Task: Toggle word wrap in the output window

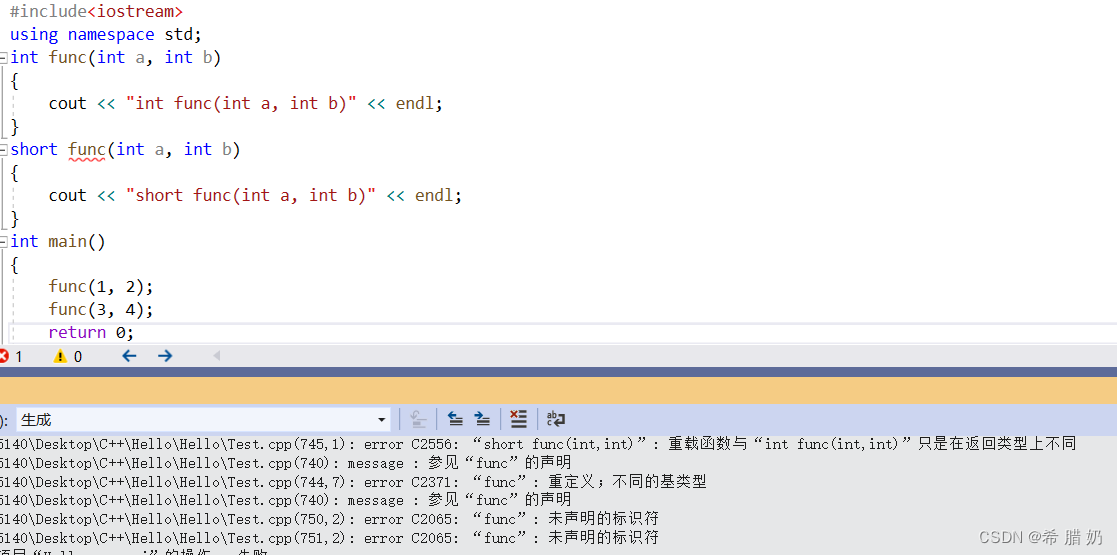Action: tap(556, 419)
